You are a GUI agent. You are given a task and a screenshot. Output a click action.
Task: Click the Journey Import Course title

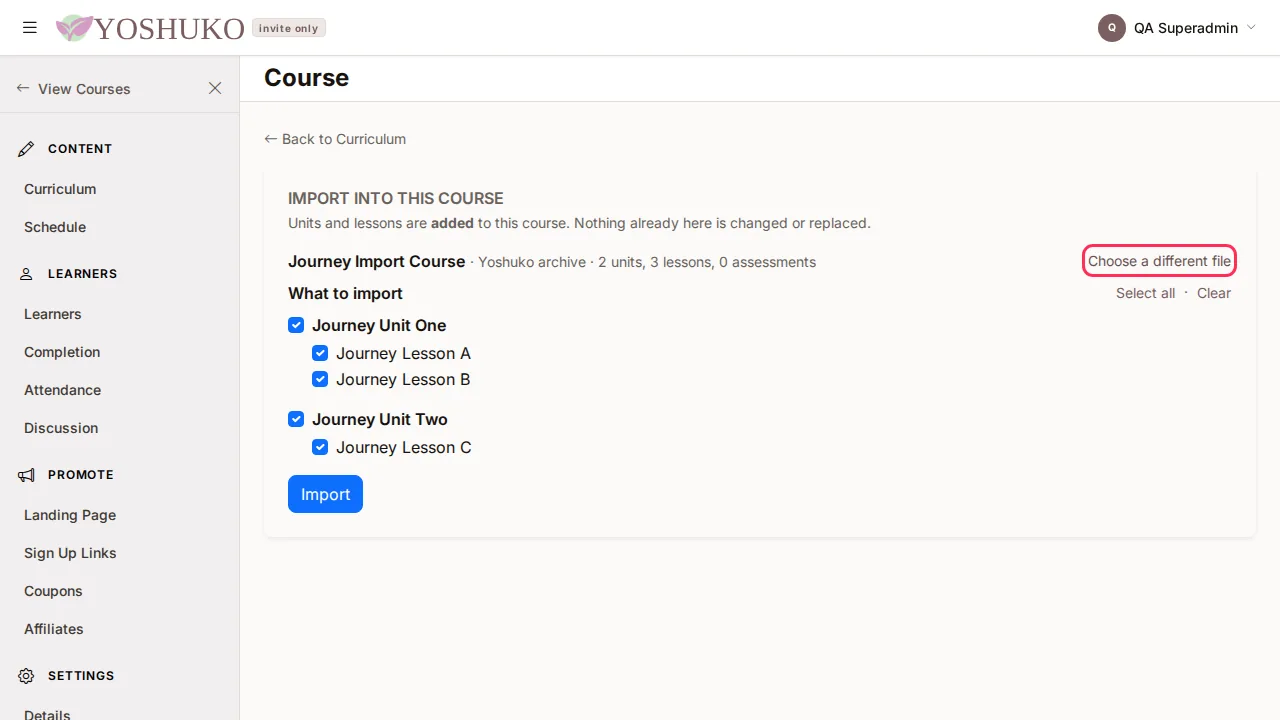[377, 262]
